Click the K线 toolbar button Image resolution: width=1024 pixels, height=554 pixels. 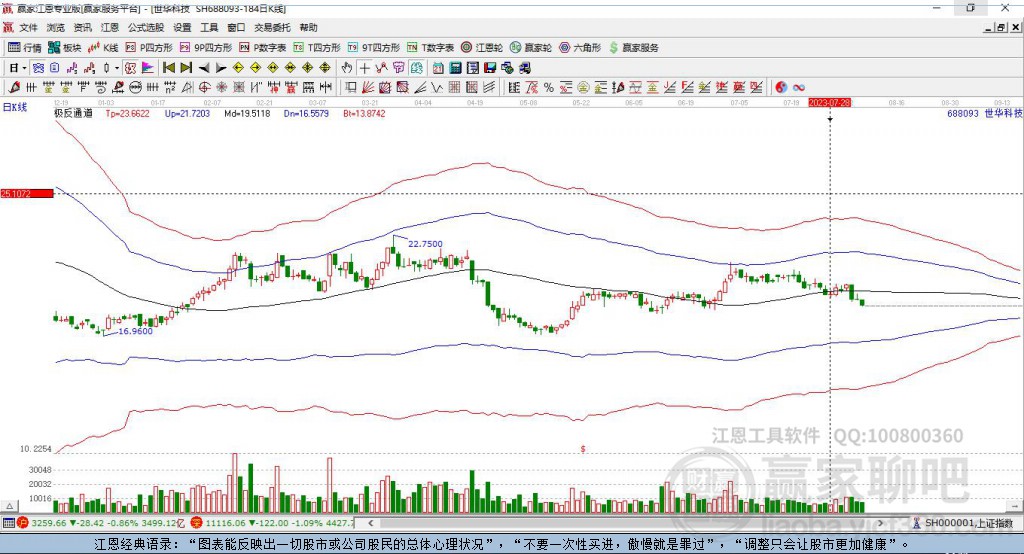point(103,48)
